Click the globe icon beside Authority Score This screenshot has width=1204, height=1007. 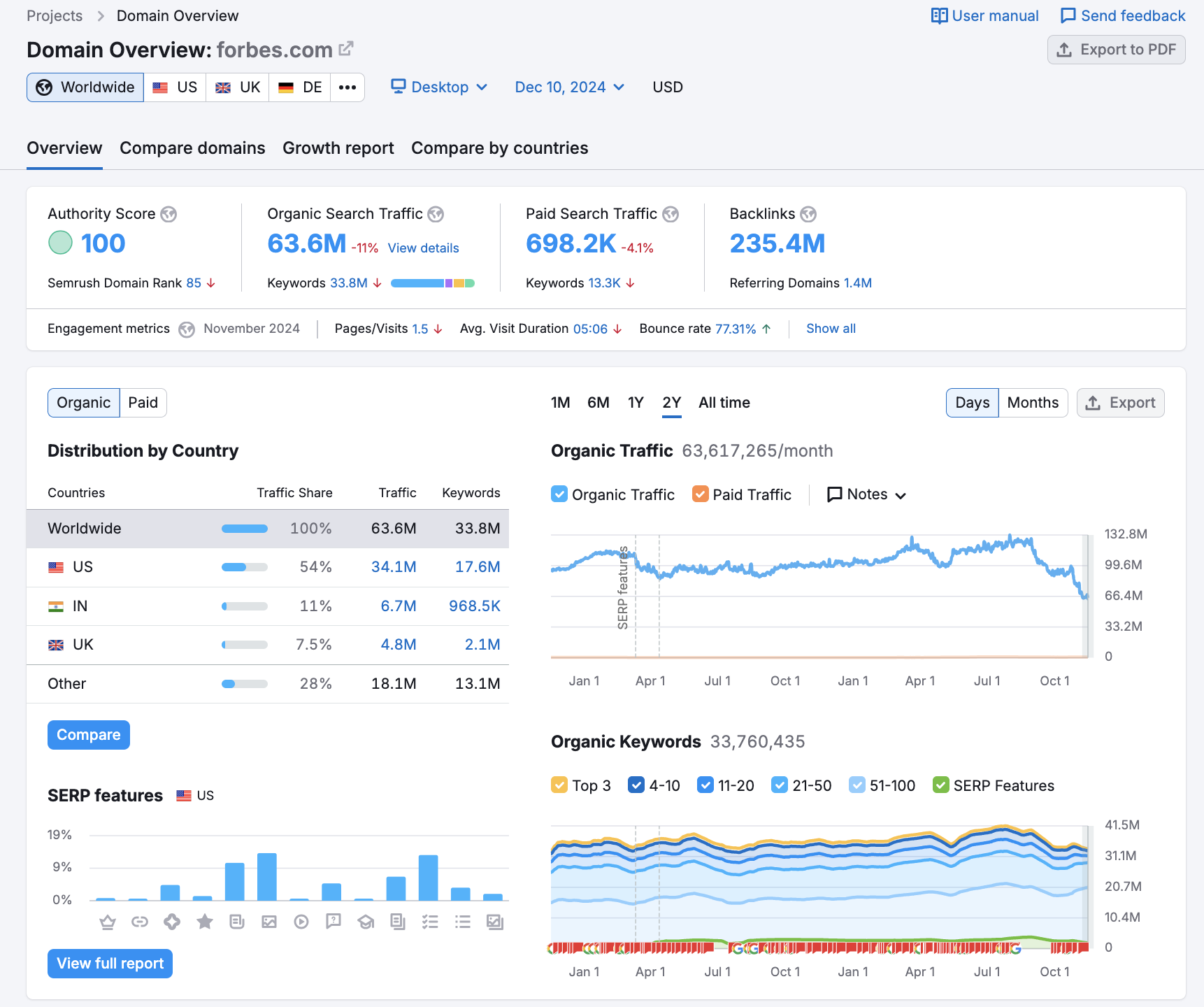tap(169, 214)
